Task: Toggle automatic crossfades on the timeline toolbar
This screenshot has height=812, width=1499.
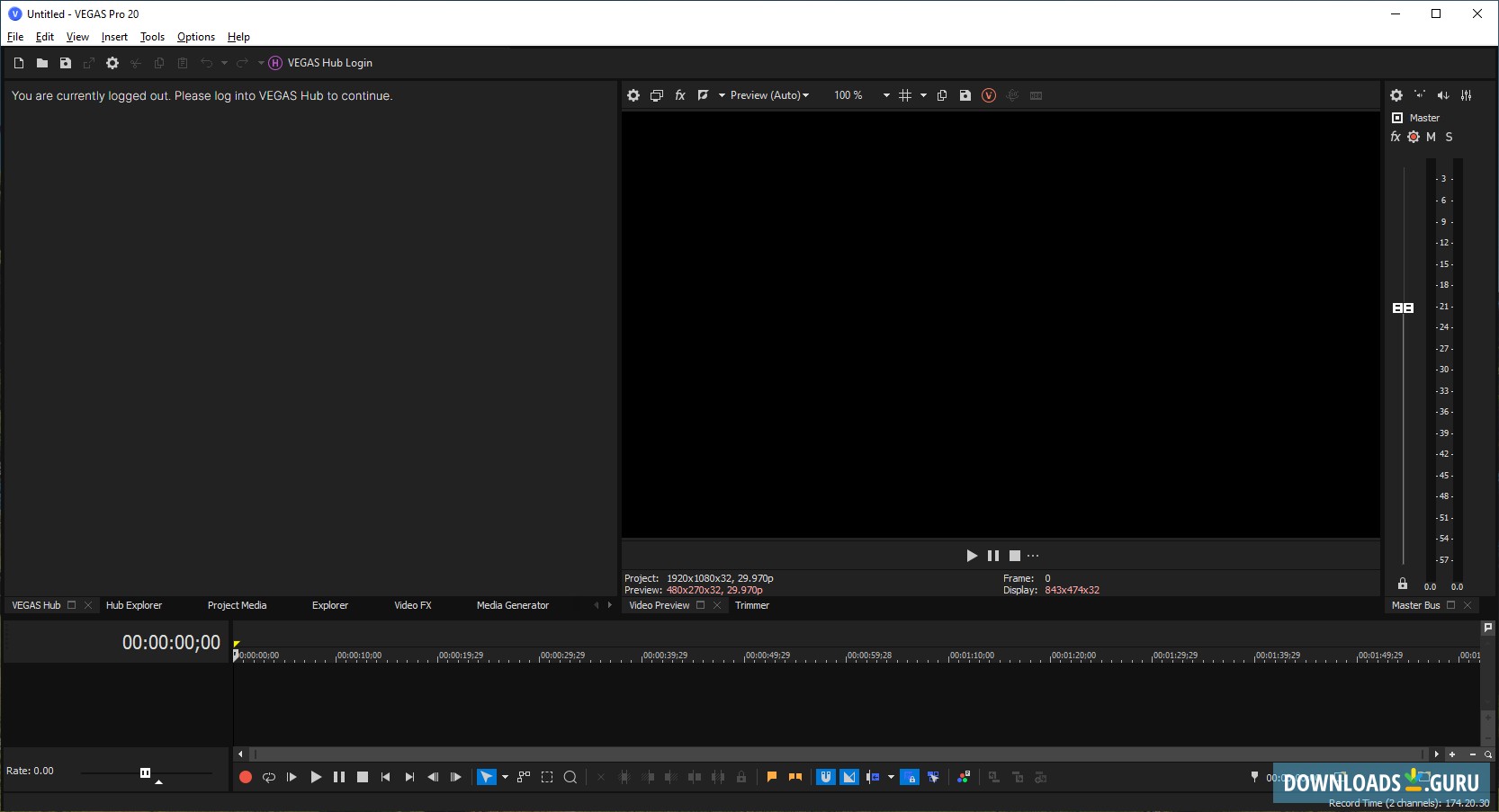Action: 849,777
